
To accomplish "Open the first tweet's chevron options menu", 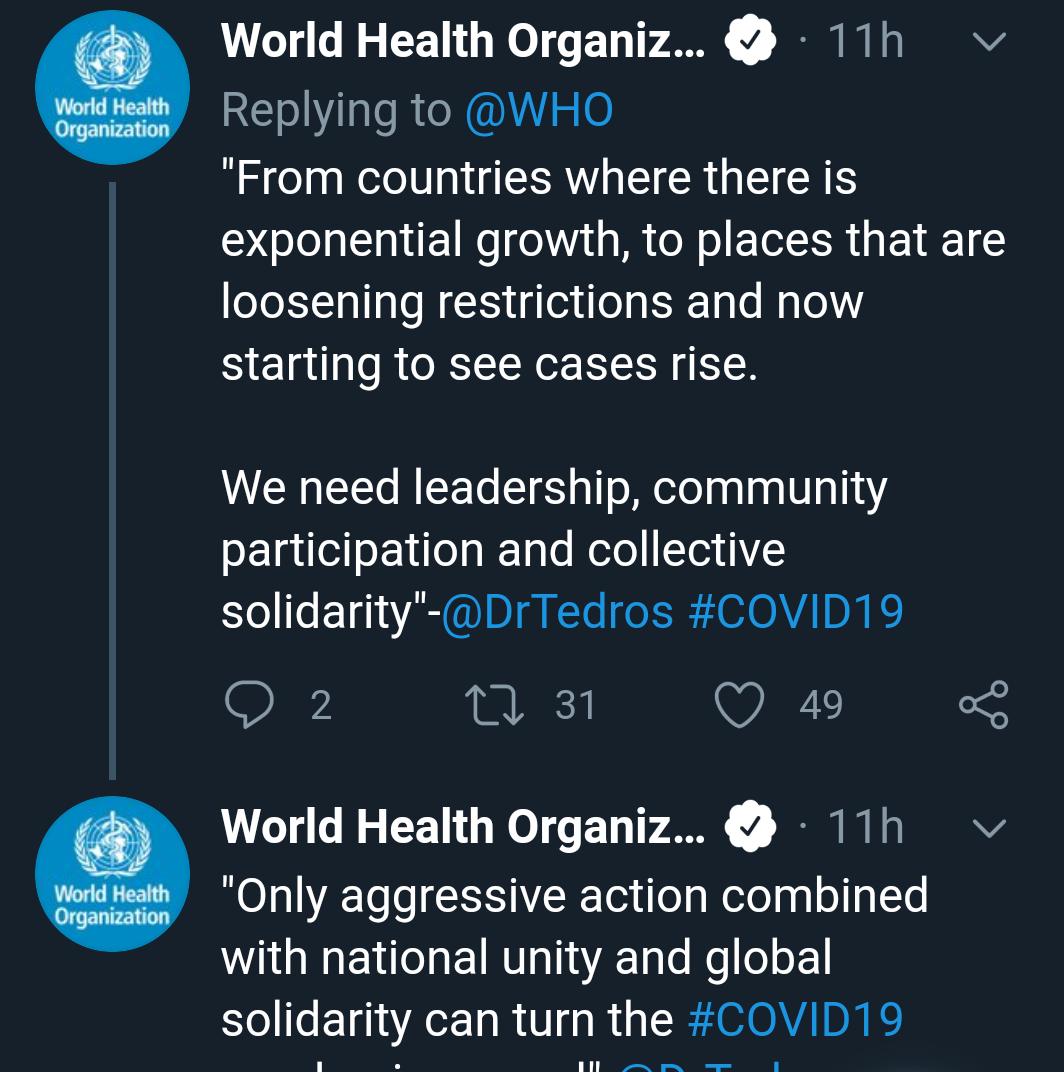I will pyautogui.click(x=988, y=42).
